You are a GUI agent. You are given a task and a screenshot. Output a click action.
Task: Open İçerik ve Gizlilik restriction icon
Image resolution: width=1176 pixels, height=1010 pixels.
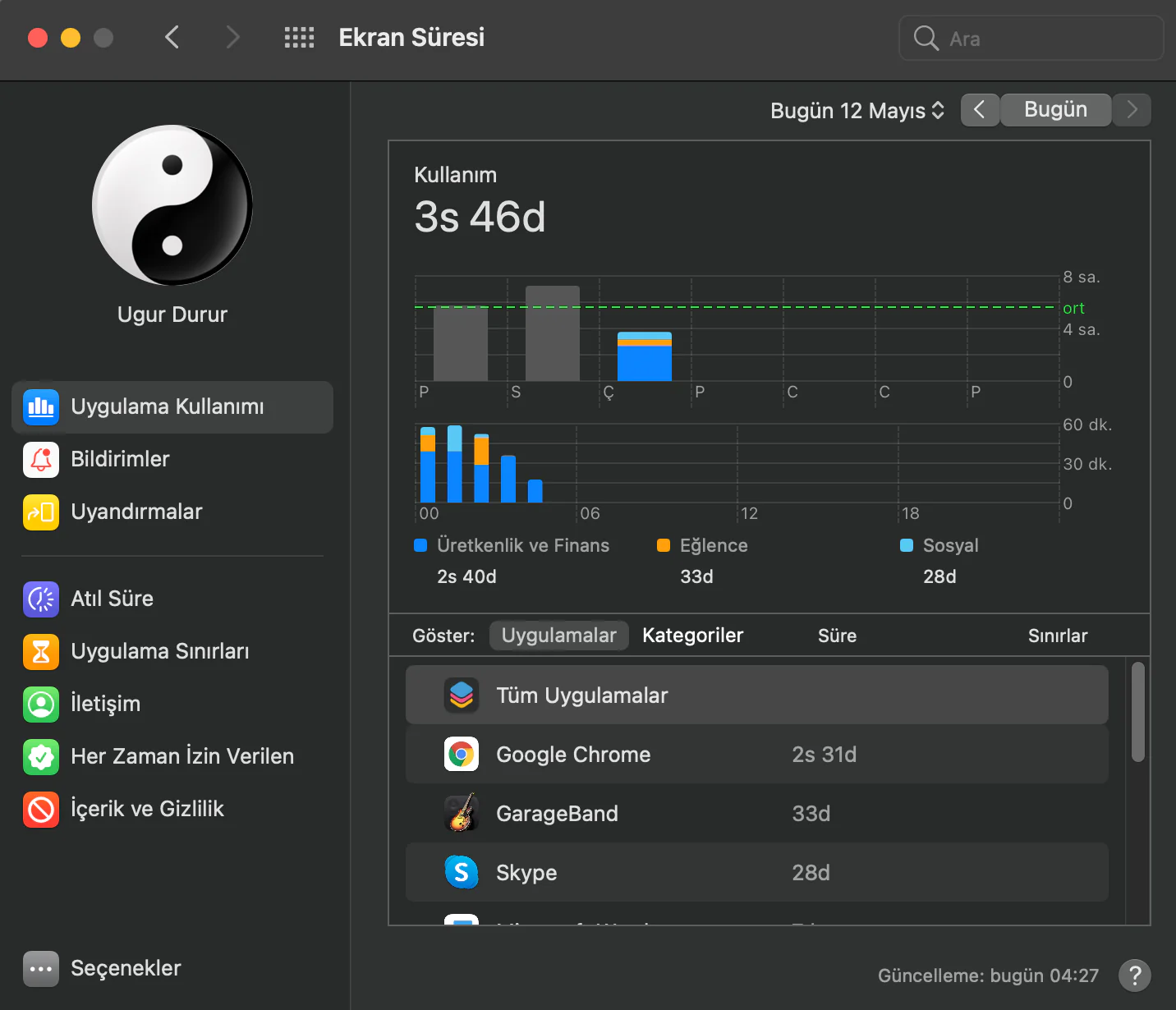[41, 810]
